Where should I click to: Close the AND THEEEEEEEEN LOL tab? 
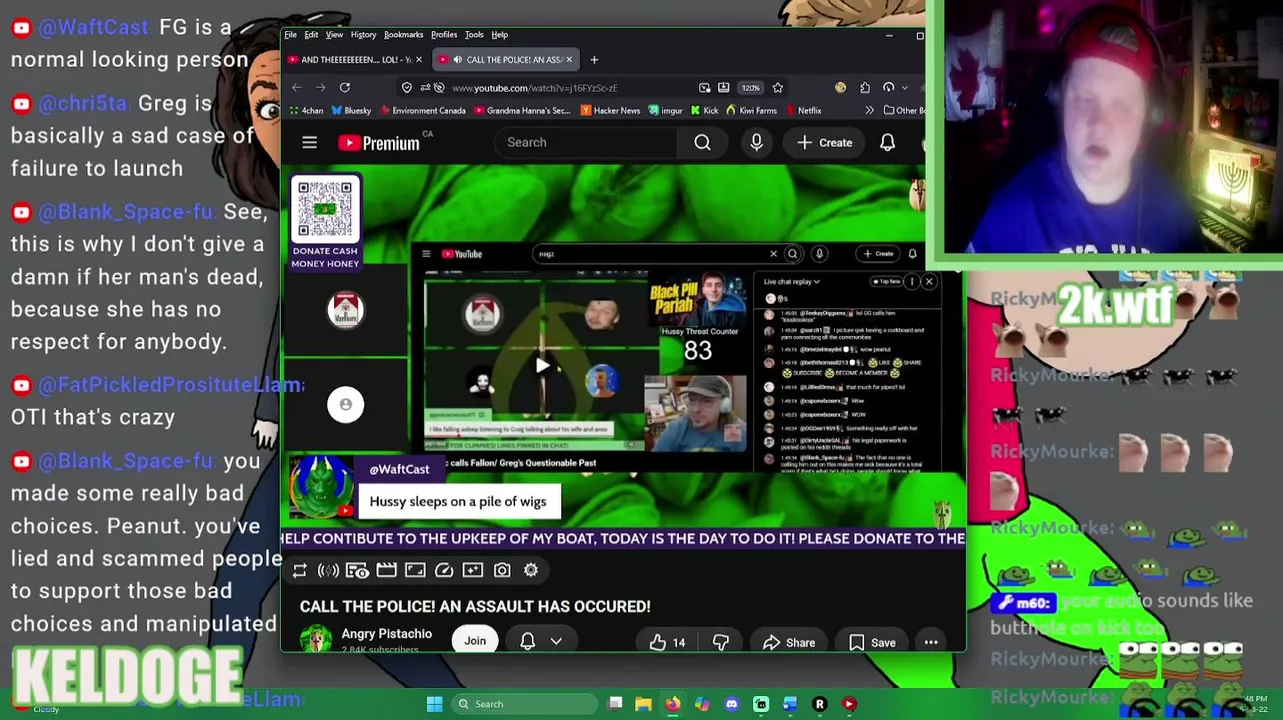pyautogui.click(x=418, y=60)
